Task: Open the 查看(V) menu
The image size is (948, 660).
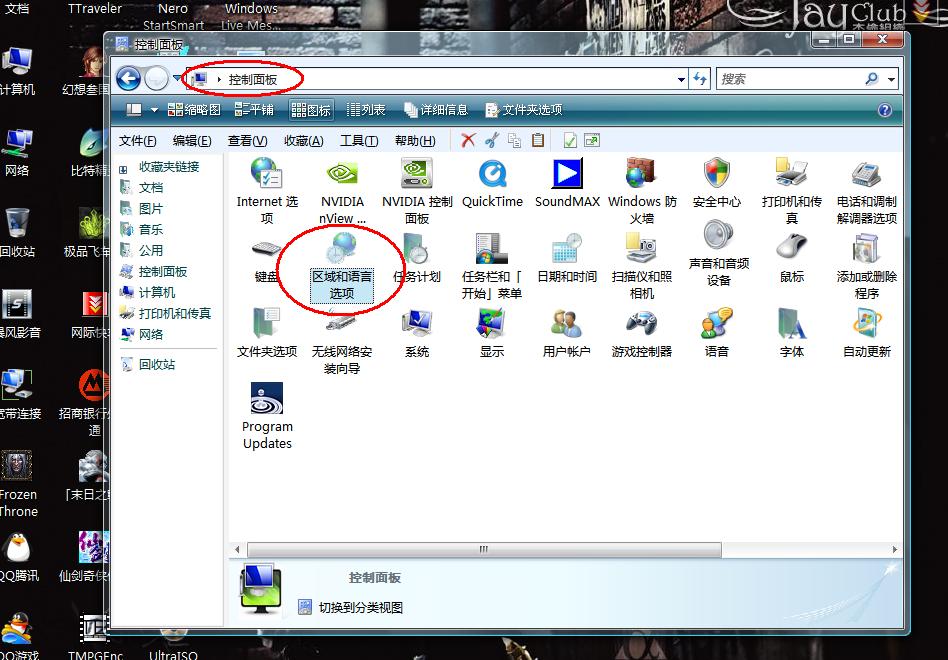Action: [247, 141]
